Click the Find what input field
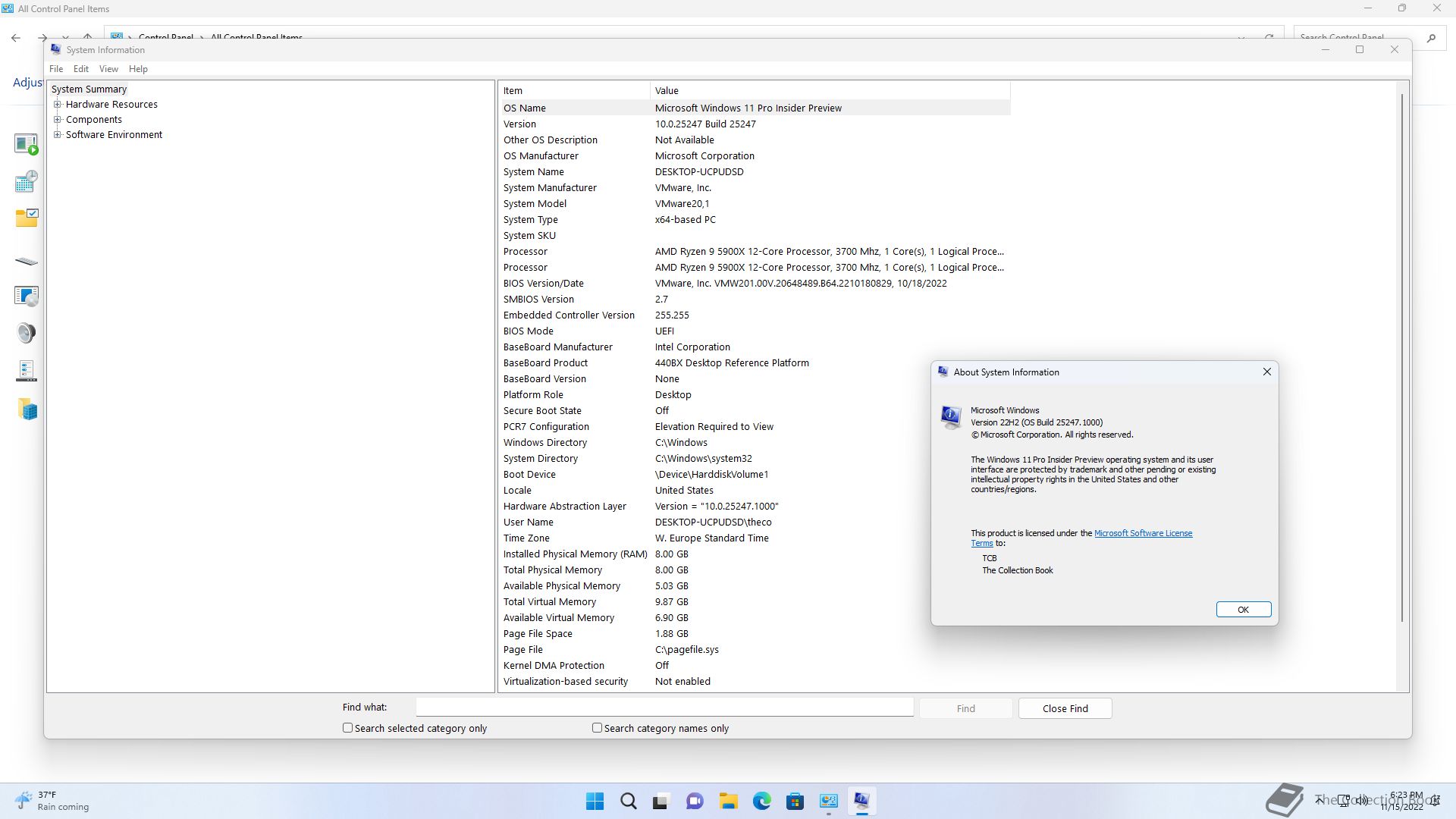This screenshot has height=819, width=1456. pyautogui.click(x=664, y=707)
